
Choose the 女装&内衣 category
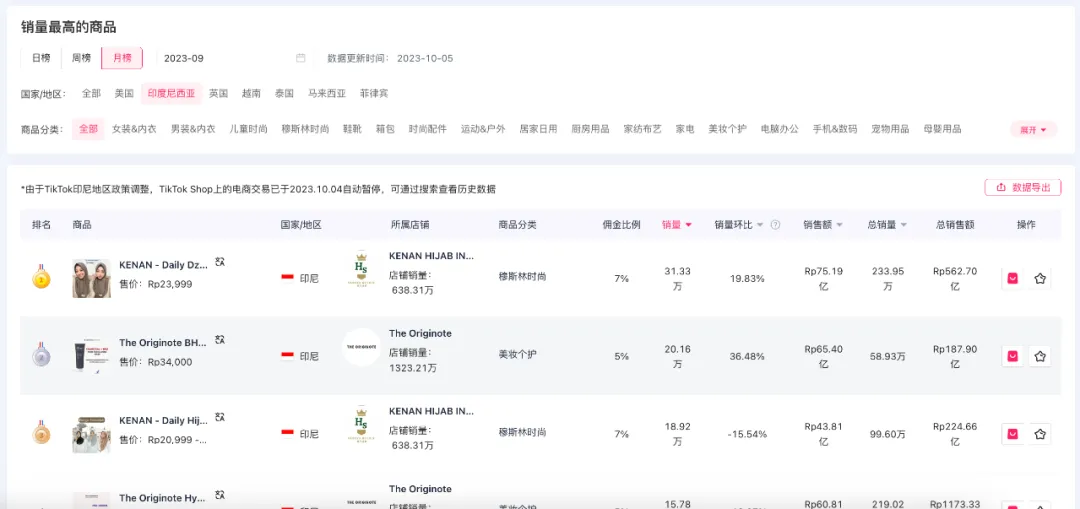tap(134, 129)
